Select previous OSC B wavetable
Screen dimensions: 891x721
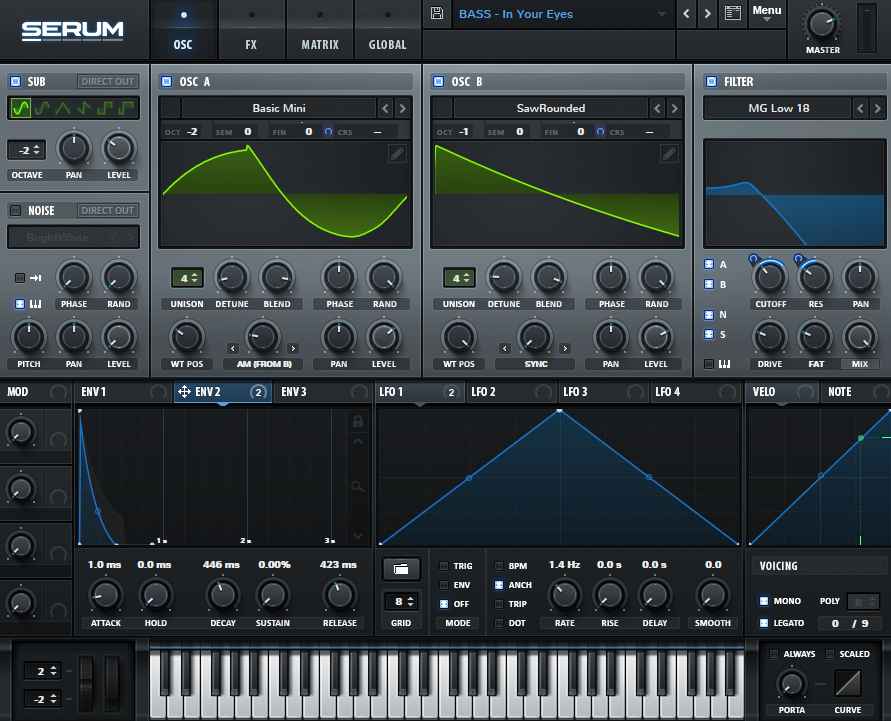(657, 108)
